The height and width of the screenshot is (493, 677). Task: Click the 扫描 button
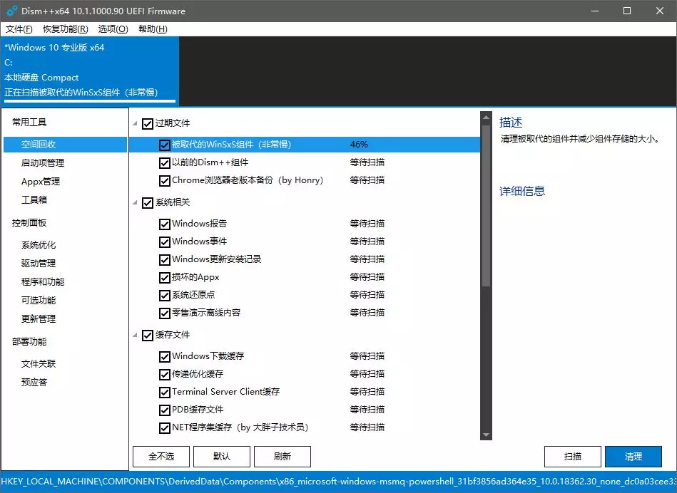(573, 456)
